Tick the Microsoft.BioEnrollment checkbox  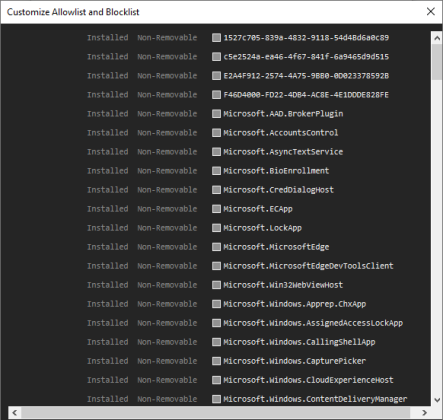coord(216,171)
